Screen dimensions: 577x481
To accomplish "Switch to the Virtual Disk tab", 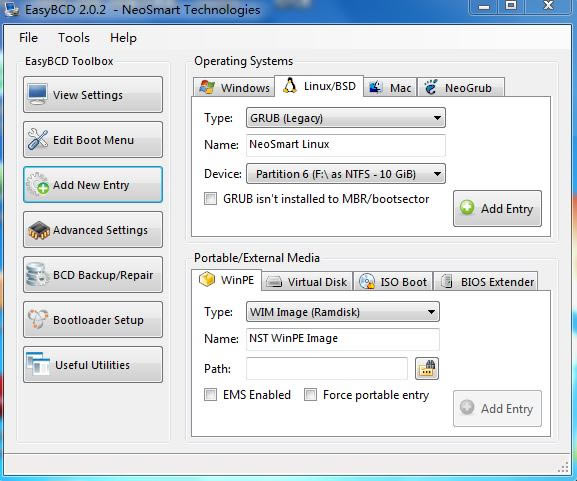I will click(x=308, y=282).
